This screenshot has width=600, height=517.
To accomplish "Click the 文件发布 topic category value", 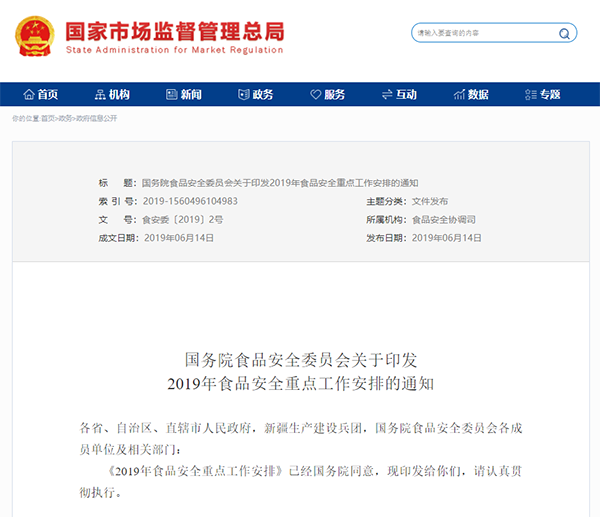I will click(430, 201).
